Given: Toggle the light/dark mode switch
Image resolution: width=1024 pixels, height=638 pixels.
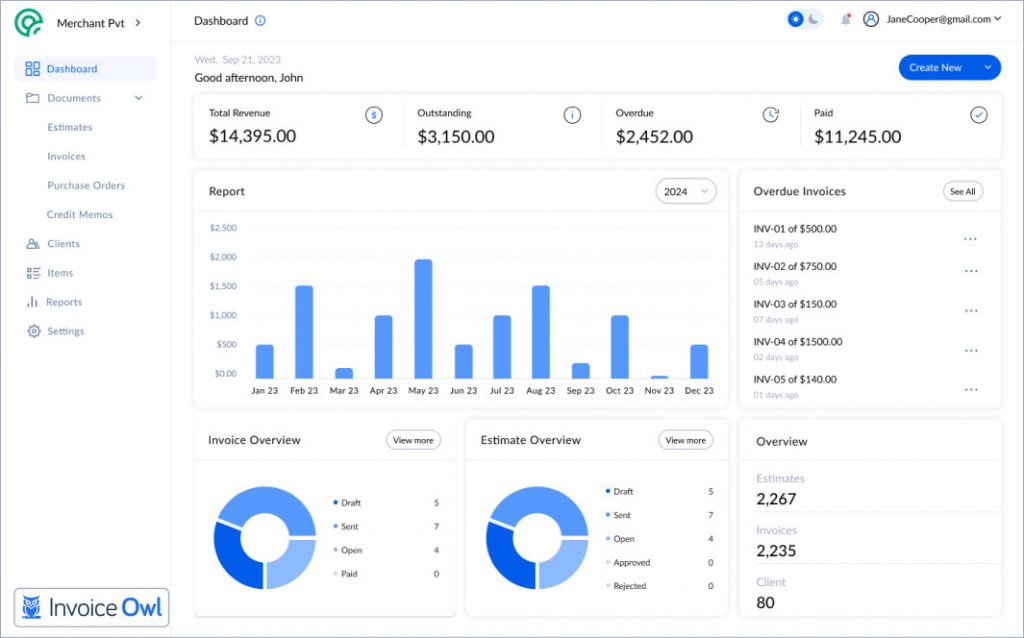Looking at the screenshot, I should click(x=805, y=19).
